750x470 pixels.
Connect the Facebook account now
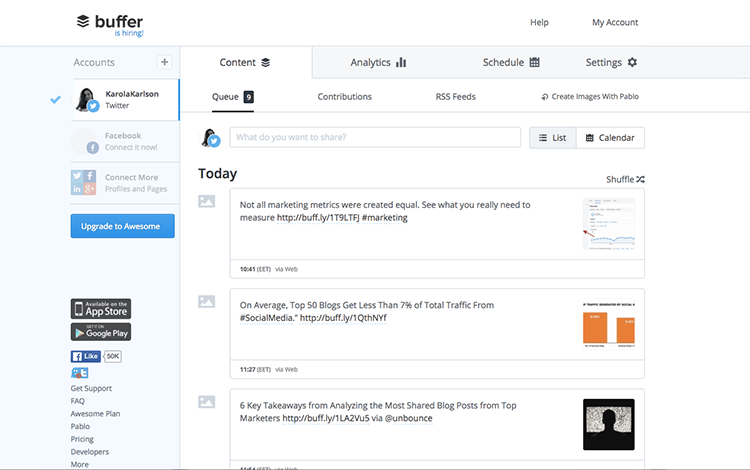point(125,142)
